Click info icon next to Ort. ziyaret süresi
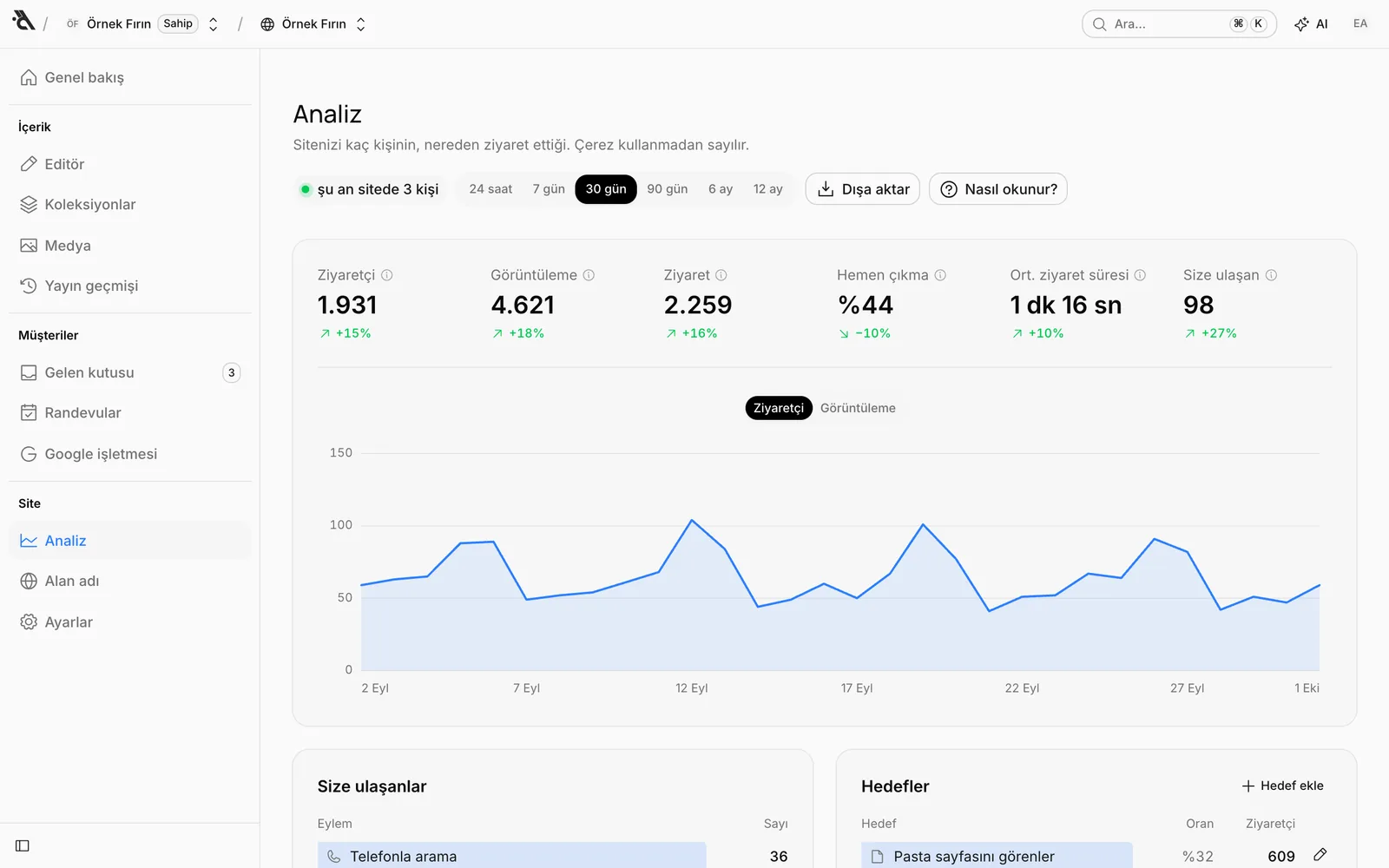This screenshot has height=868, width=1389. pyautogui.click(x=1140, y=275)
